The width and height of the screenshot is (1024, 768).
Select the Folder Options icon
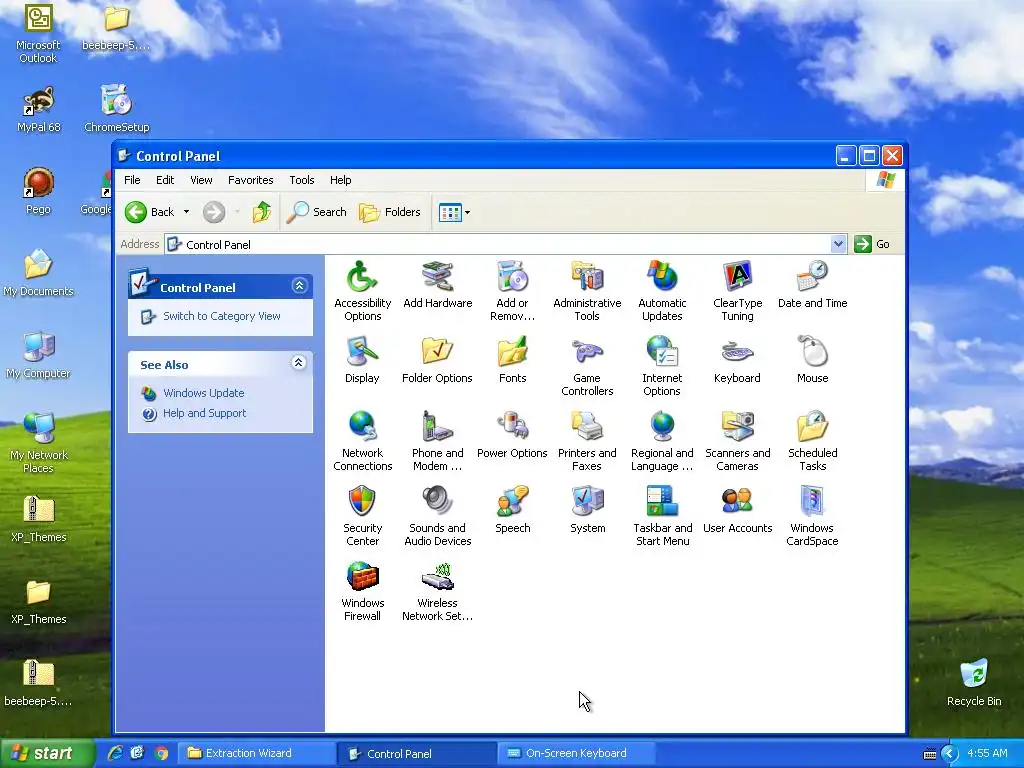click(x=438, y=359)
